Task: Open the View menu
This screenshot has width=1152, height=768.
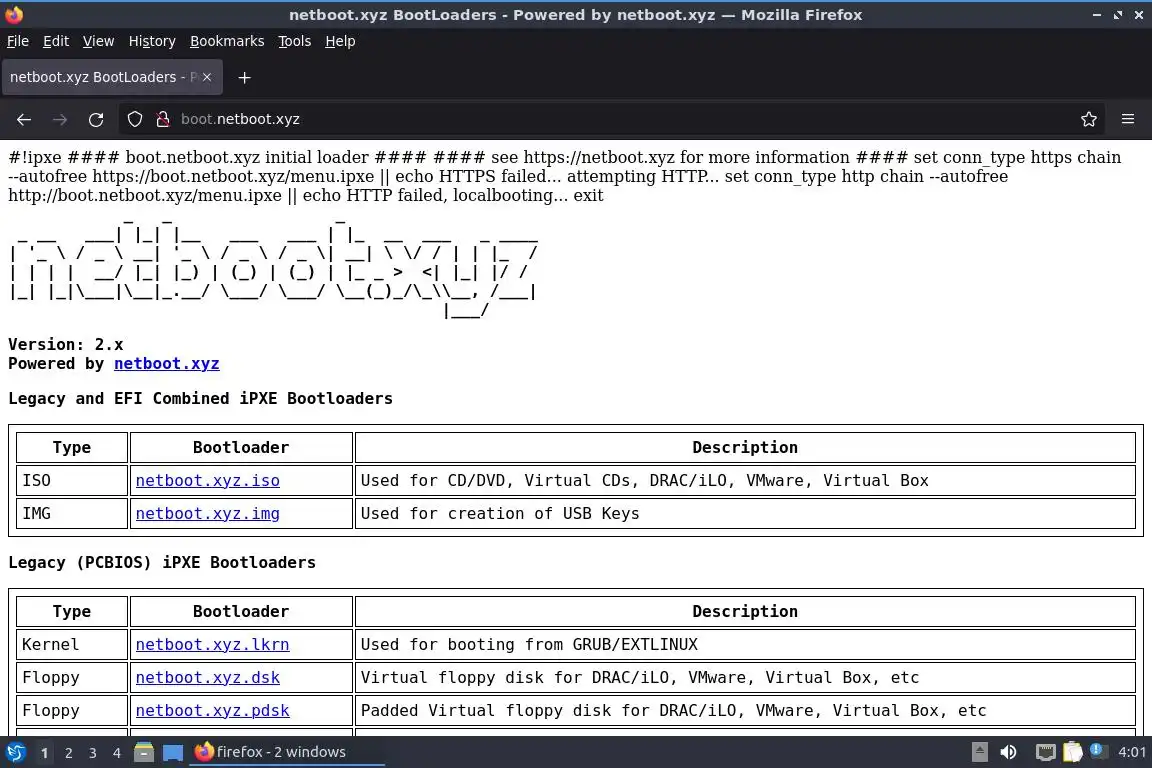Action: pos(98,41)
